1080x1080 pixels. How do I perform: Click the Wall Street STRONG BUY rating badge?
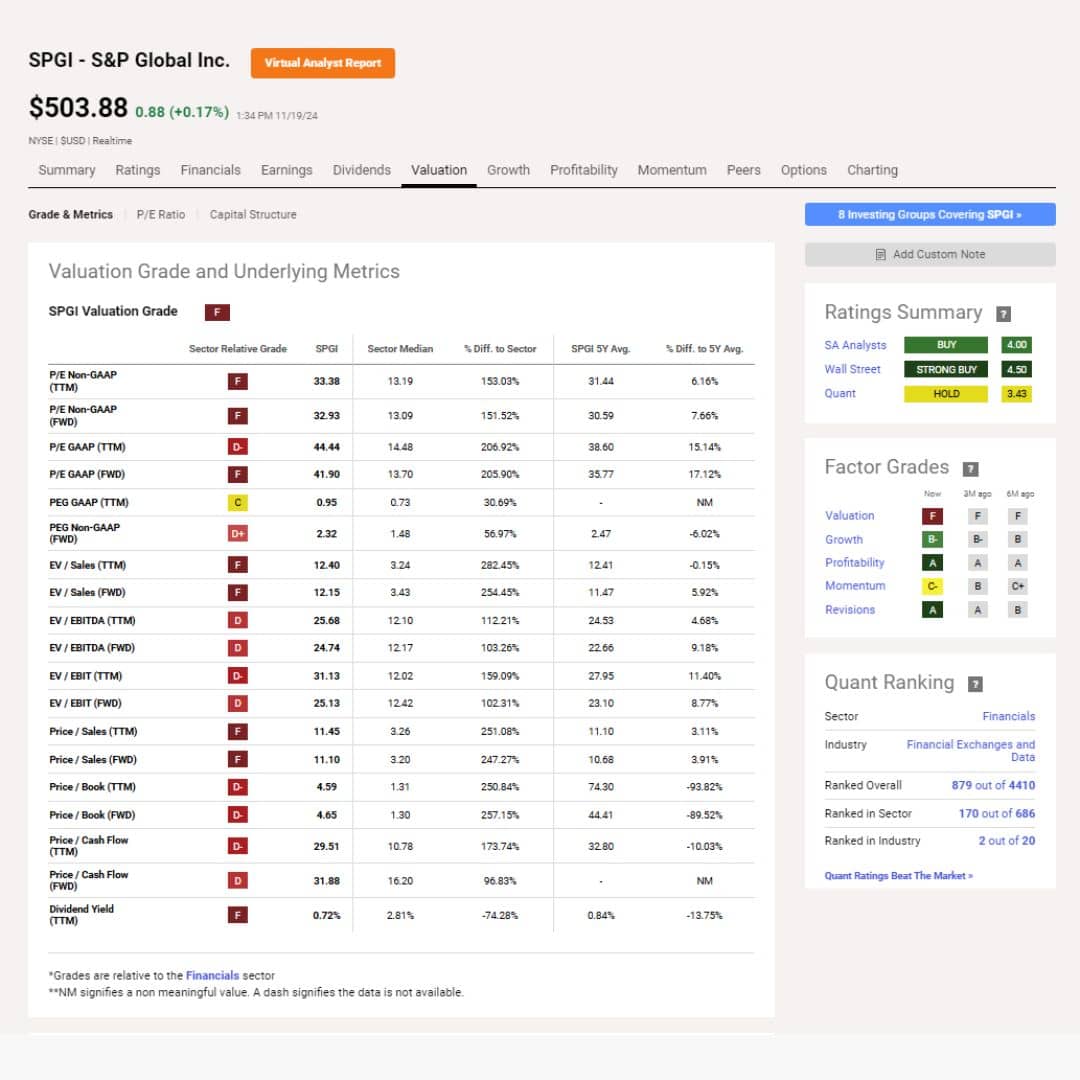click(946, 370)
